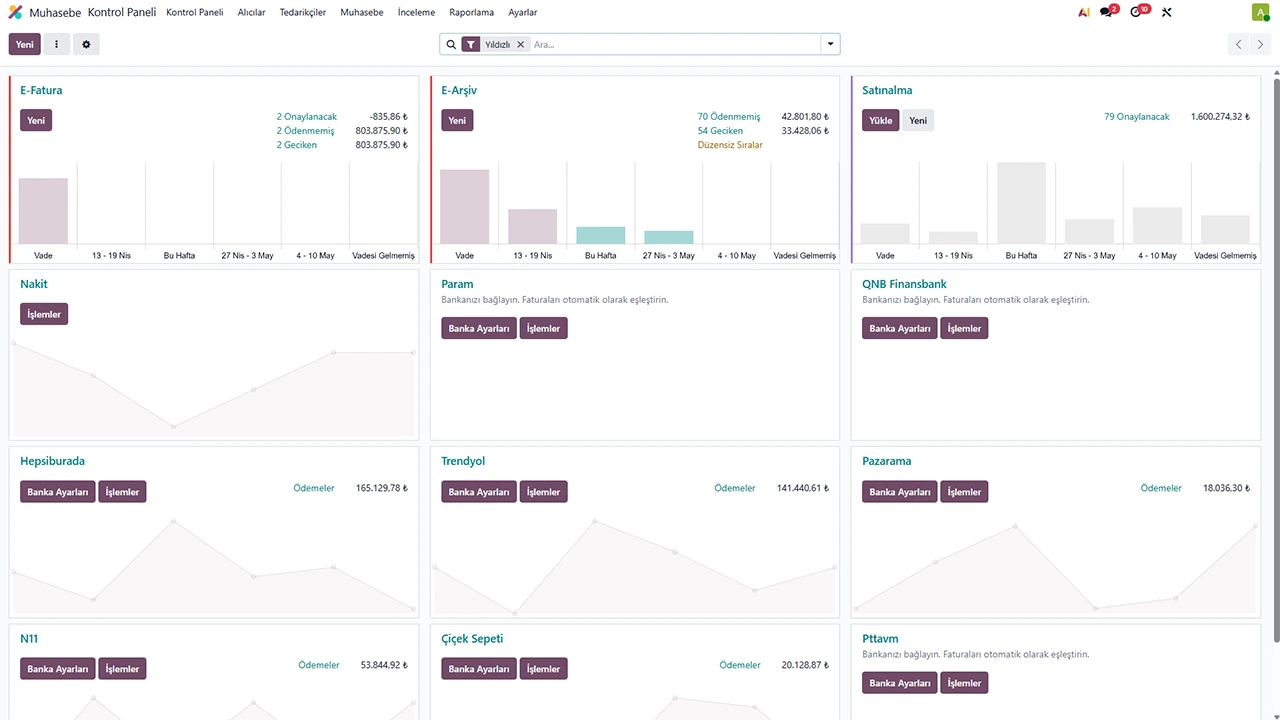1280x720 pixels.
Task: Open the AI assistant icon
Action: click(x=1084, y=13)
